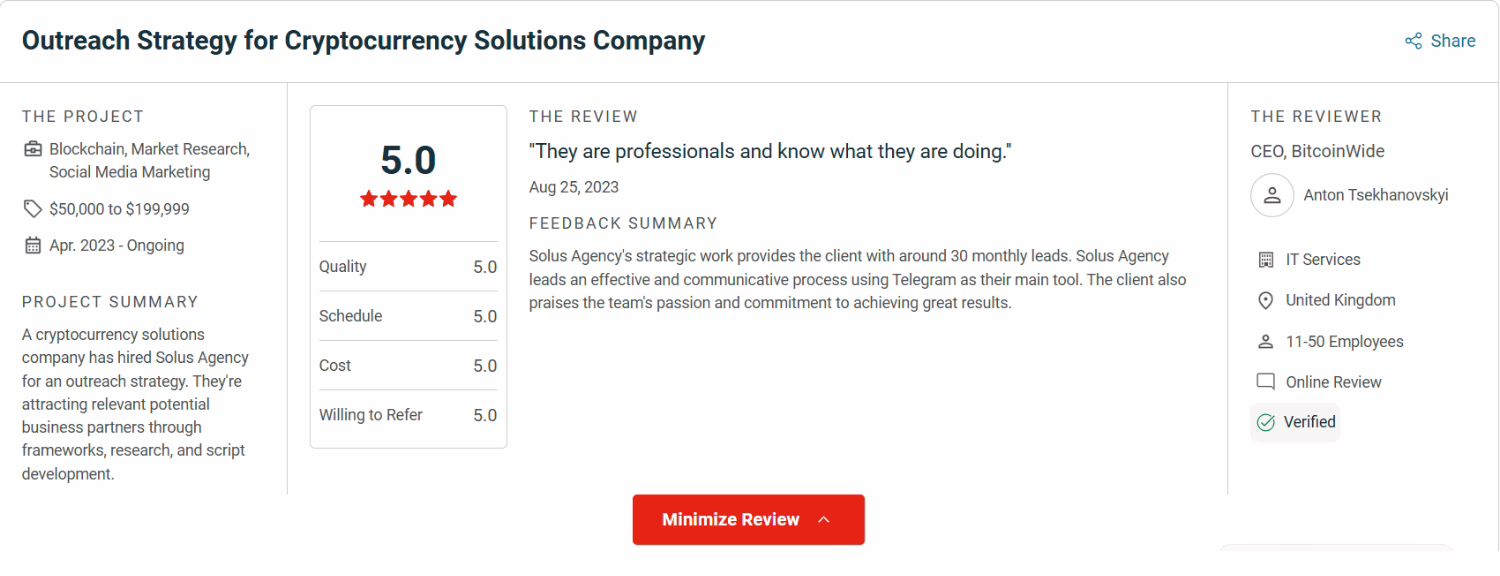
Task: Click the Online Review chat icon
Action: [1265, 382]
